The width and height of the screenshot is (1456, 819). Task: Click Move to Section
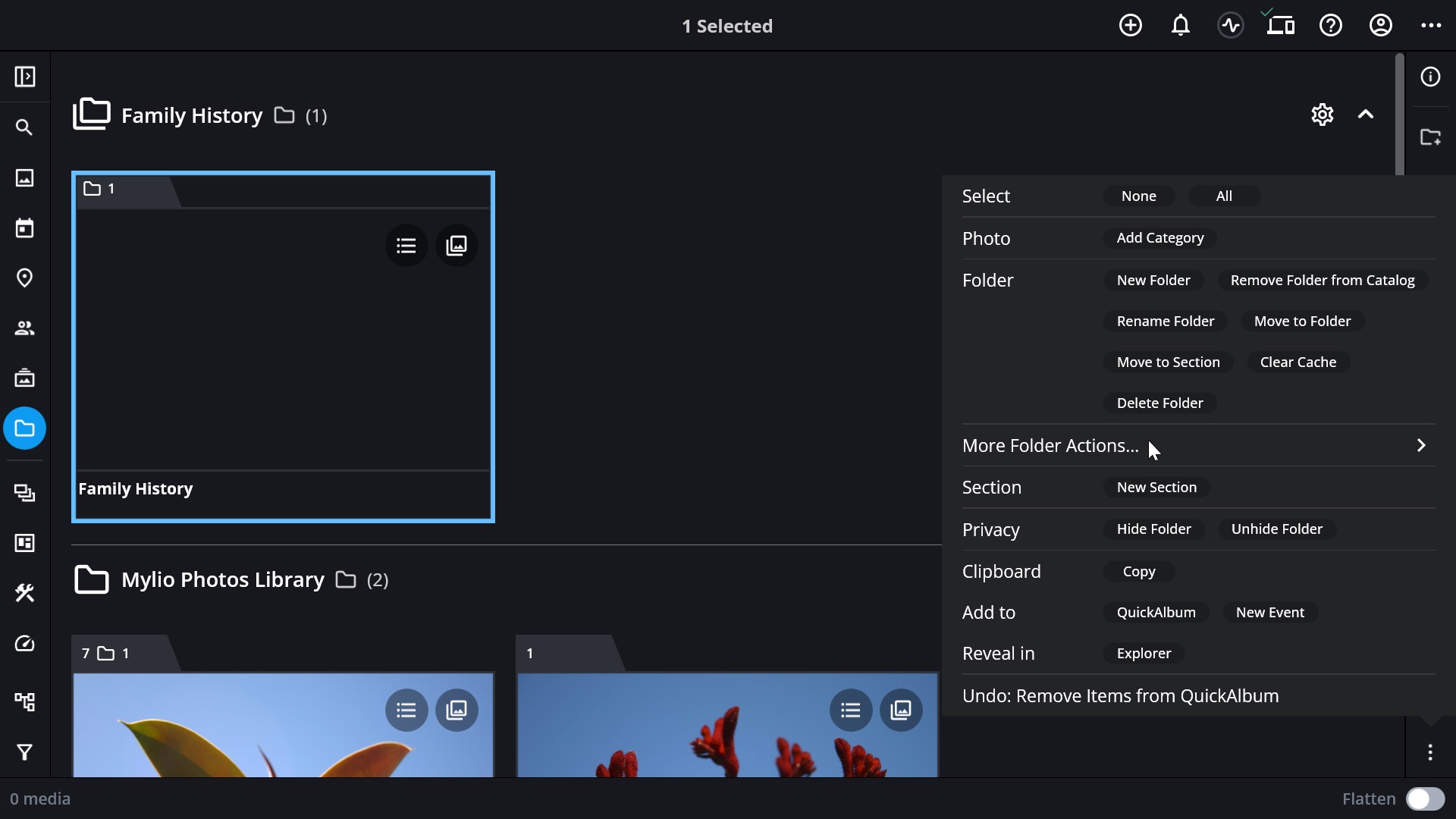[1169, 362]
